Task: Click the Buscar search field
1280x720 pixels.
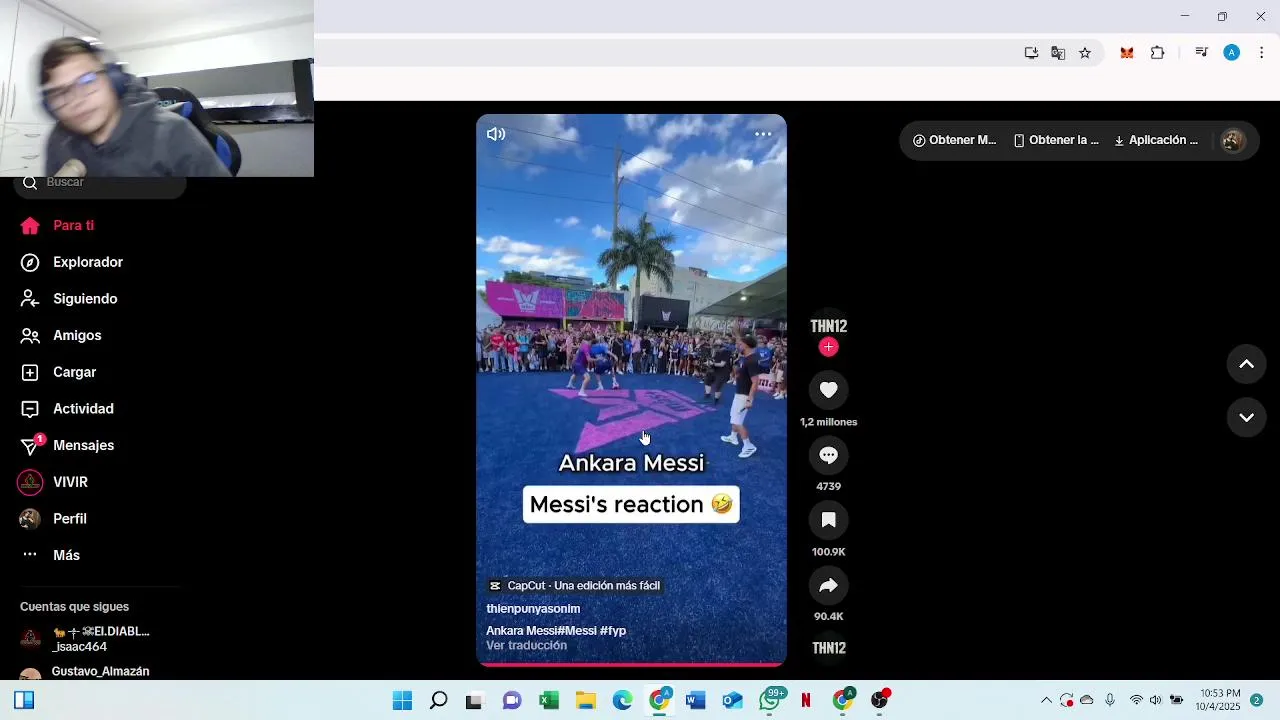Action: [x=100, y=182]
